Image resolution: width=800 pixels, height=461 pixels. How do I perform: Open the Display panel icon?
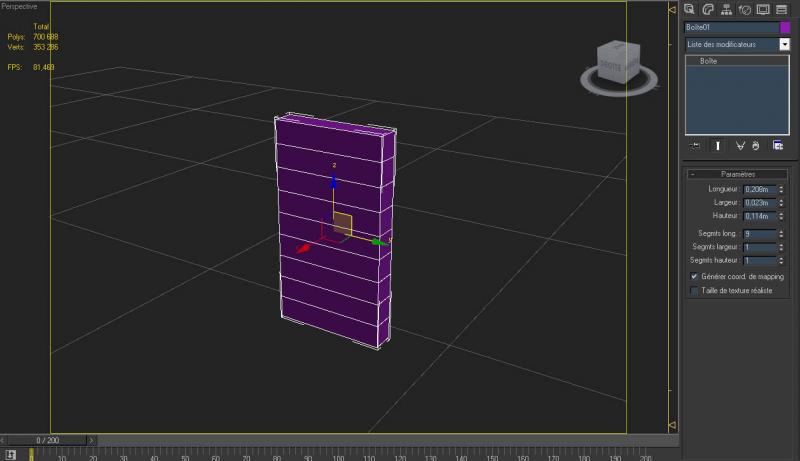tap(762, 8)
